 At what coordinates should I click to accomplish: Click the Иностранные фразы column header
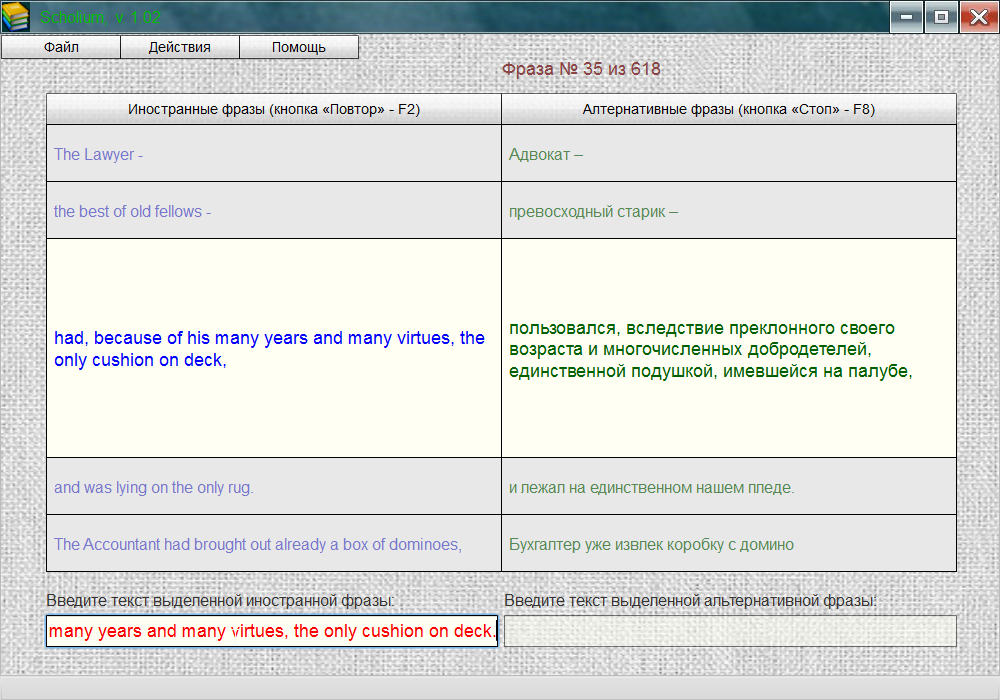[273, 109]
